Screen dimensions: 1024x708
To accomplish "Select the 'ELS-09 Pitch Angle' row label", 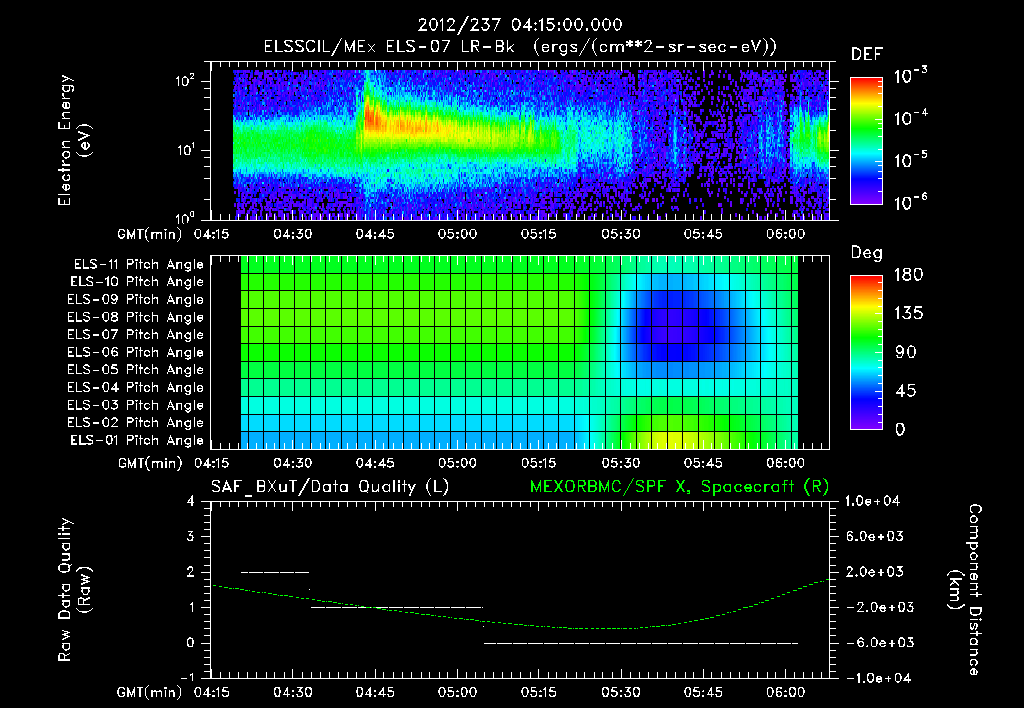I will pyautogui.click(x=136, y=300).
